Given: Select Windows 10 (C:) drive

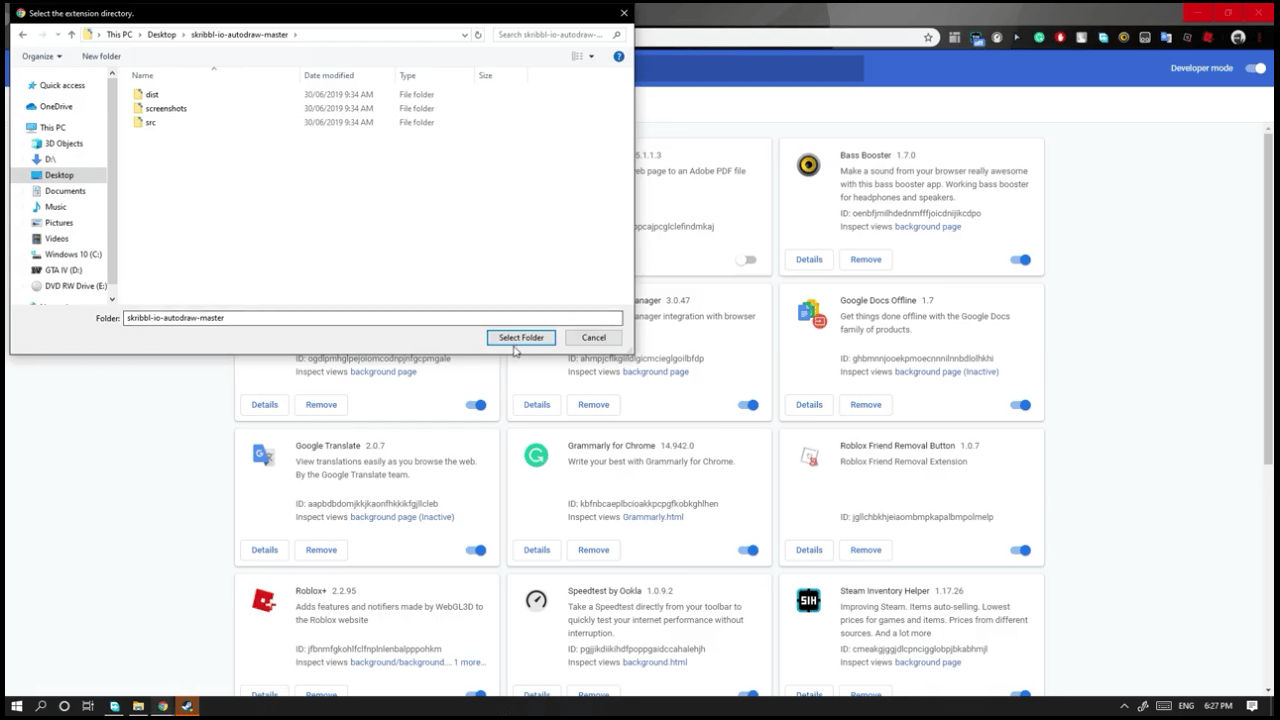Looking at the screenshot, I should [x=73, y=254].
